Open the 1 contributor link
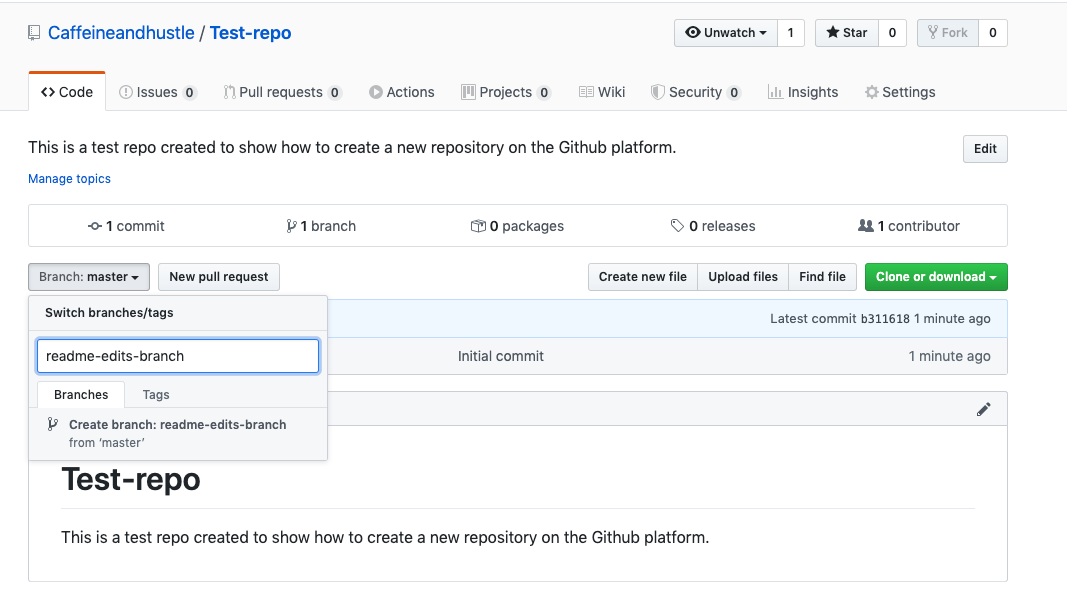Viewport: 1067px width, 609px height. [x=909, y=226]
